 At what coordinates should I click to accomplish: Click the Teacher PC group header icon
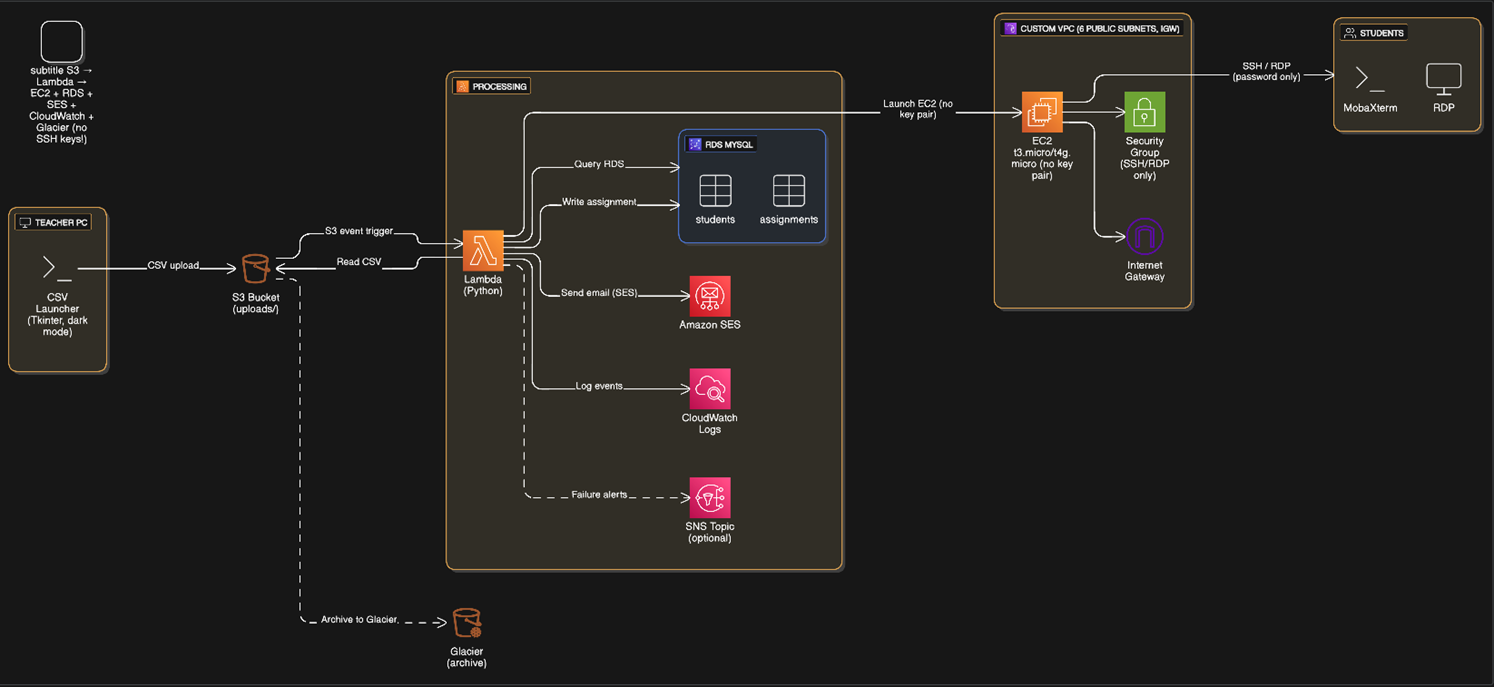click(x=25, y=222)
